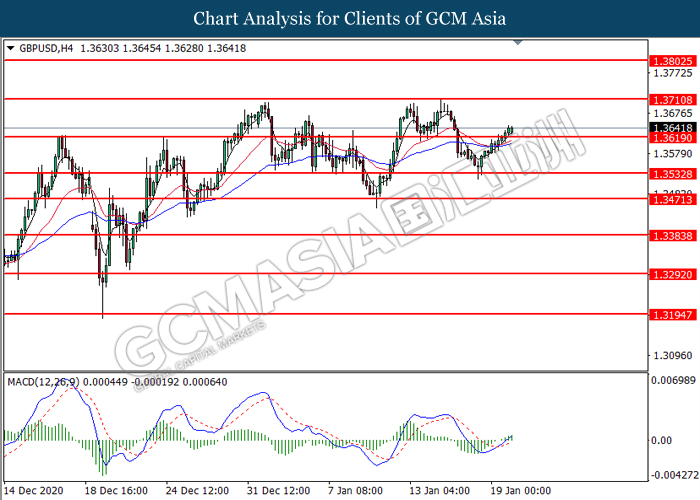Click the 24 Dec 12:00 time label
This screenshot has width=700, height=500.
[x=197, y=491]
